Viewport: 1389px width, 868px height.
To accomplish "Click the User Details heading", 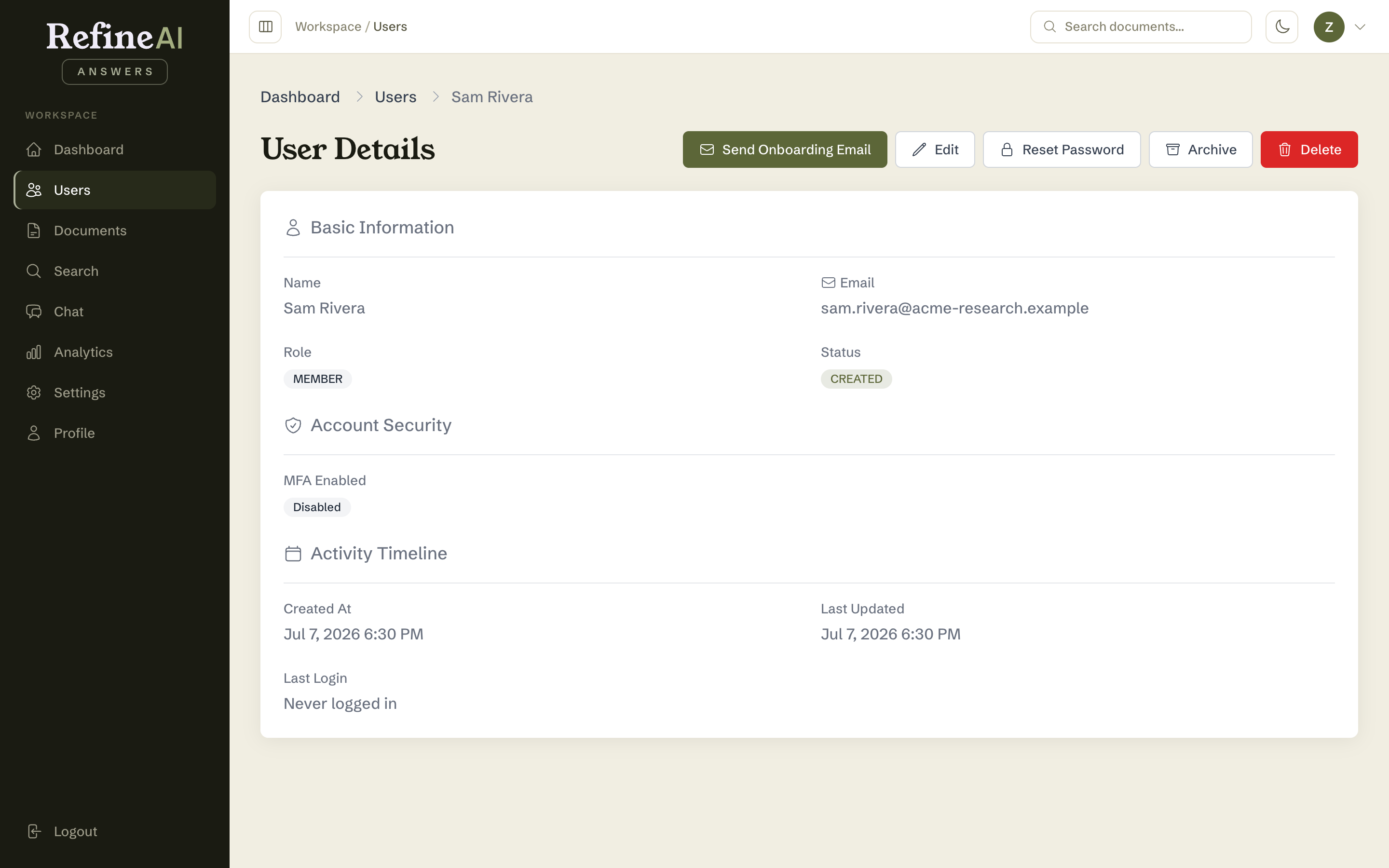I will tap(348, 149).
